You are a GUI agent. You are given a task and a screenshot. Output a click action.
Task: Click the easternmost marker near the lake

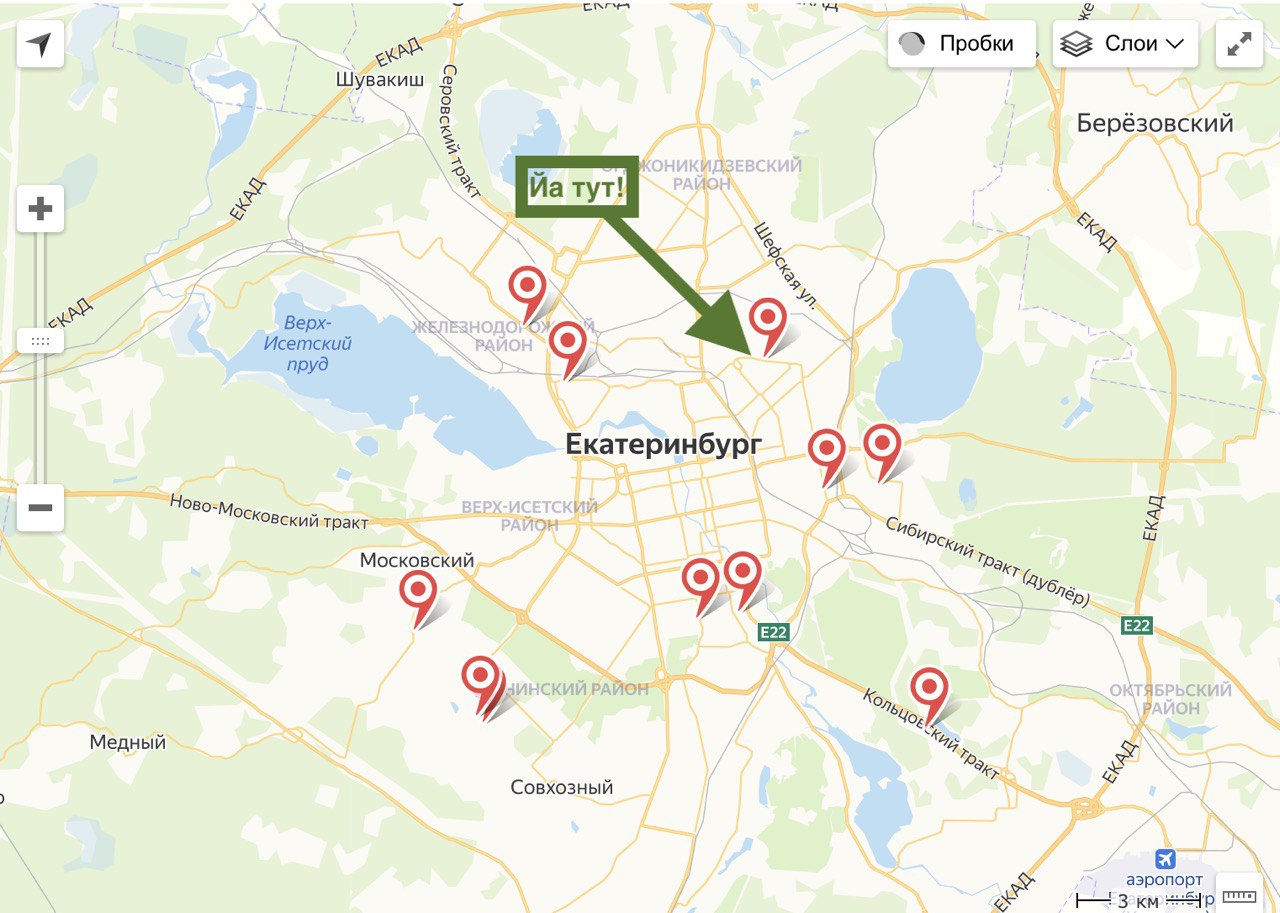(x=883, y=452)
